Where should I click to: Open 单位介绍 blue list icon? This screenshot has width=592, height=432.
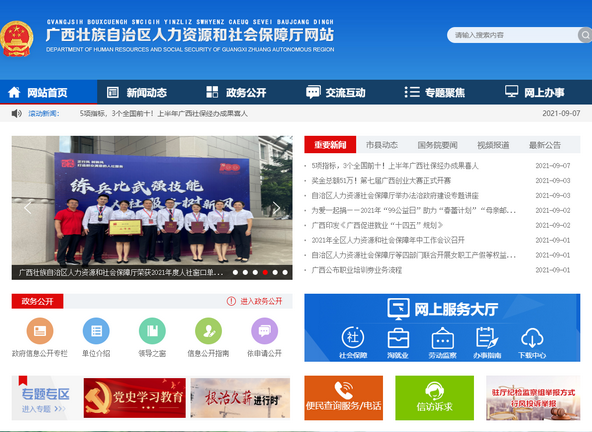(96, 331)
